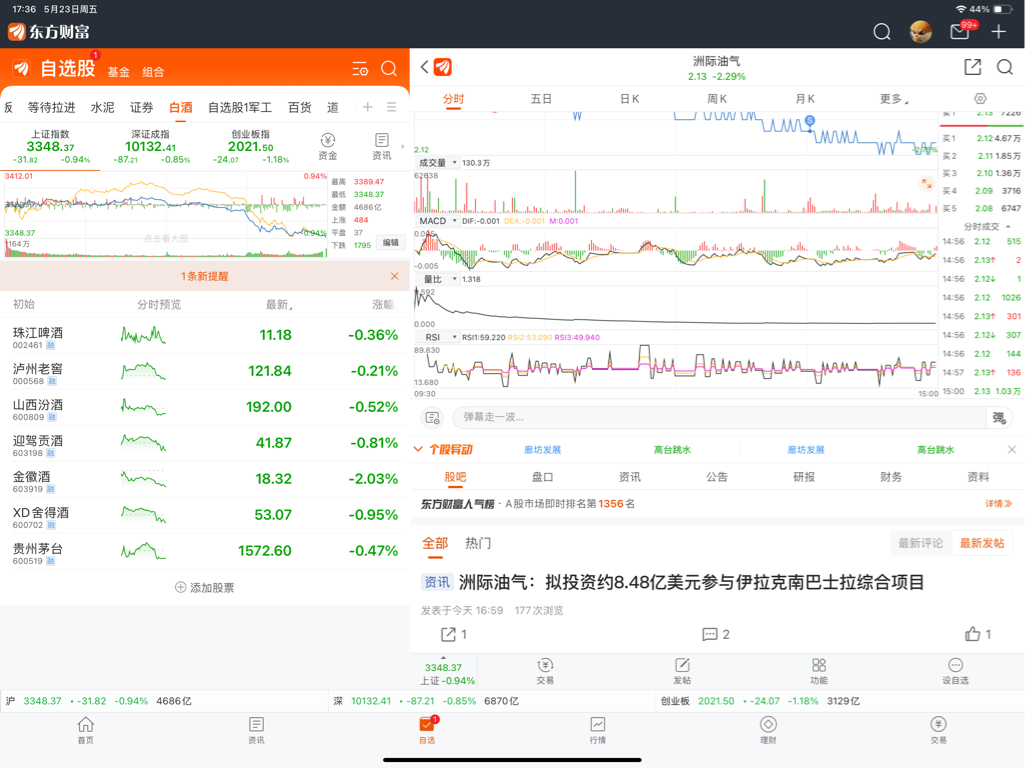Open 基金 next to 自选股

click(x=118, y=72)
